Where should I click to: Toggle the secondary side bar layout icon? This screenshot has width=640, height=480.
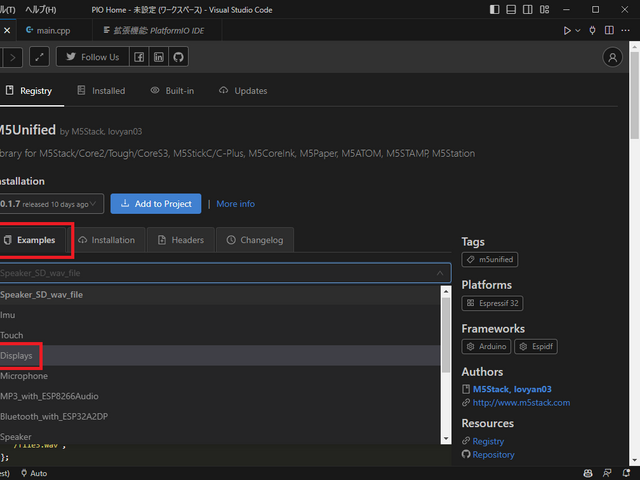click(x=528, y=9)
